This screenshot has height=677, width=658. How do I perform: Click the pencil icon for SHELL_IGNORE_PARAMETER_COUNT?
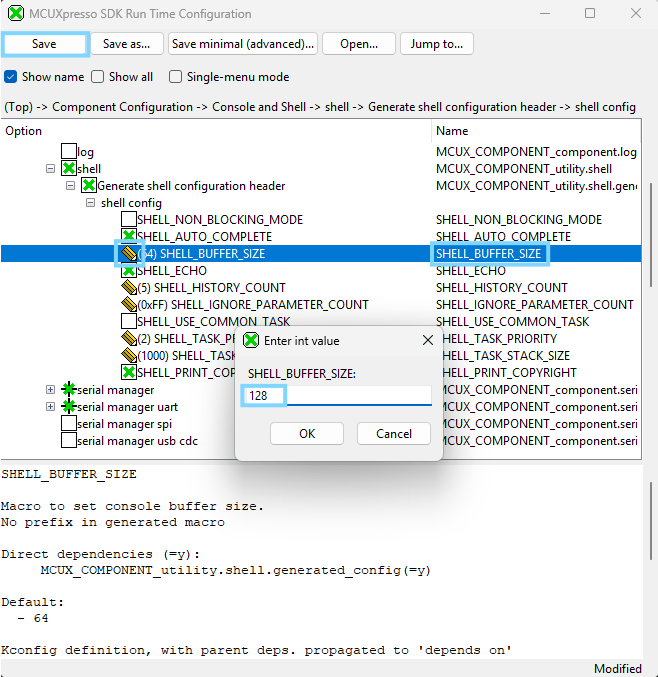[128, 304]
